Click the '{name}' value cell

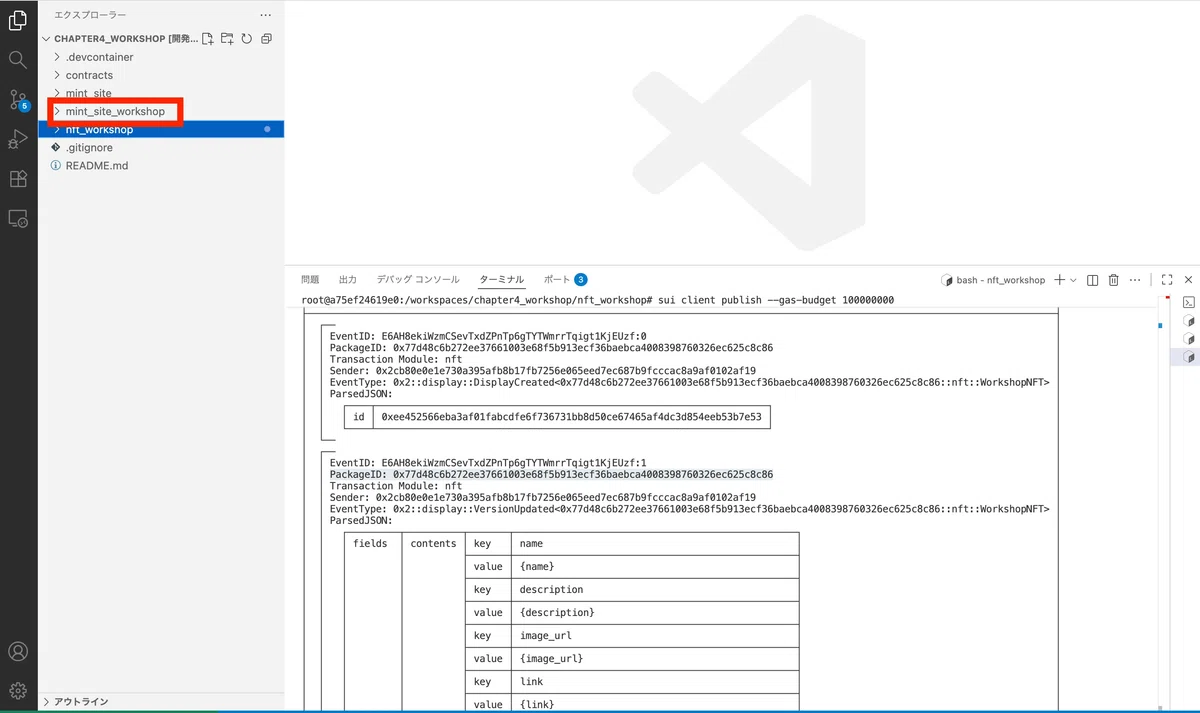point(655,566)
